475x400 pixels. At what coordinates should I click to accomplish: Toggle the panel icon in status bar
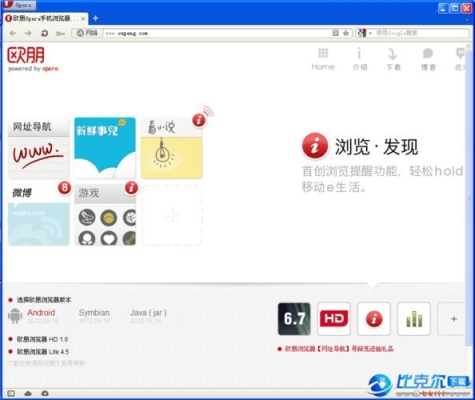point(11,393)
